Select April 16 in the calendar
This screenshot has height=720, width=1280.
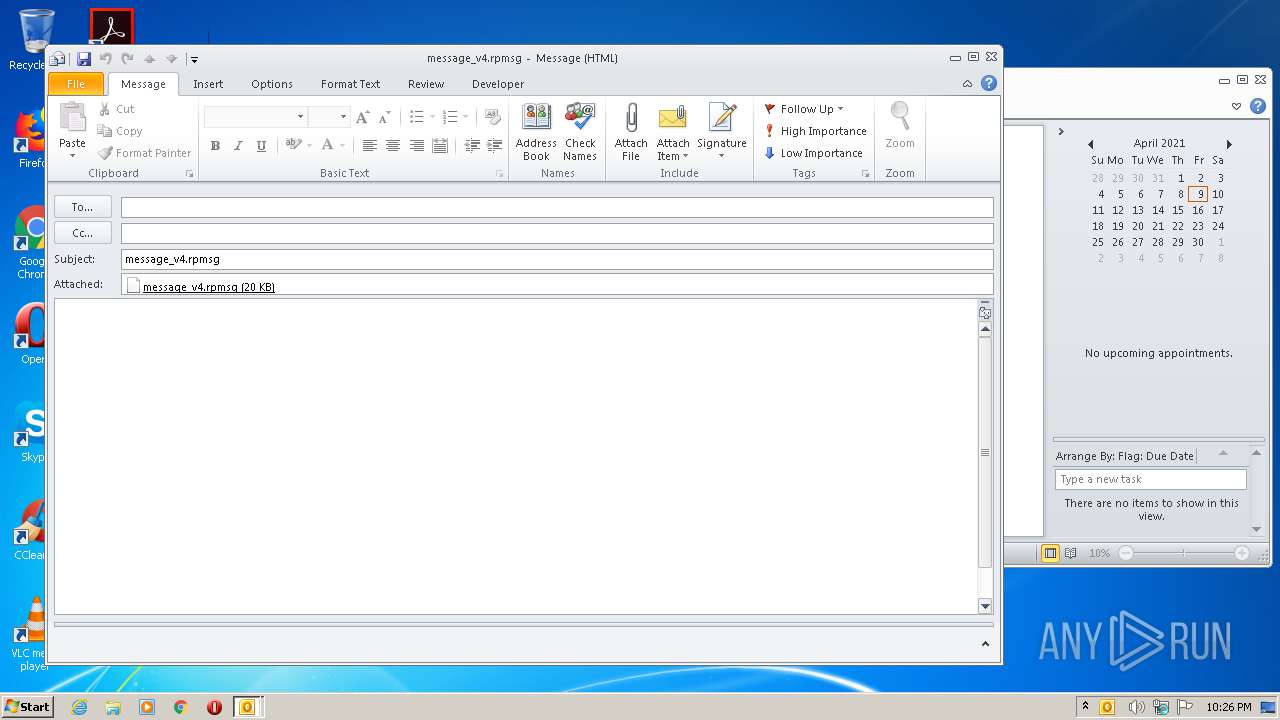[1198, 210]
